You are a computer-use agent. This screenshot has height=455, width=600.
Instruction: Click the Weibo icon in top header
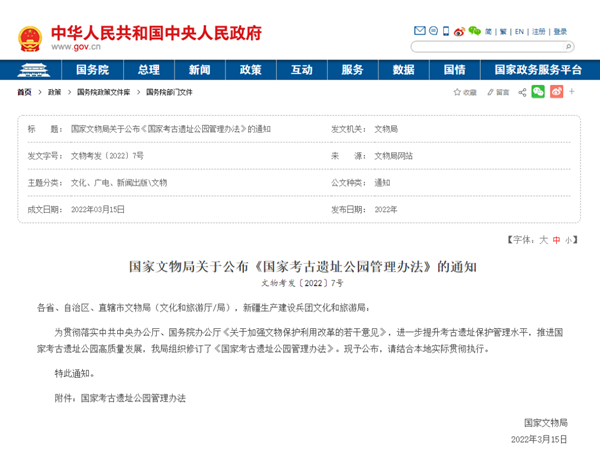[x=459, y=31]
